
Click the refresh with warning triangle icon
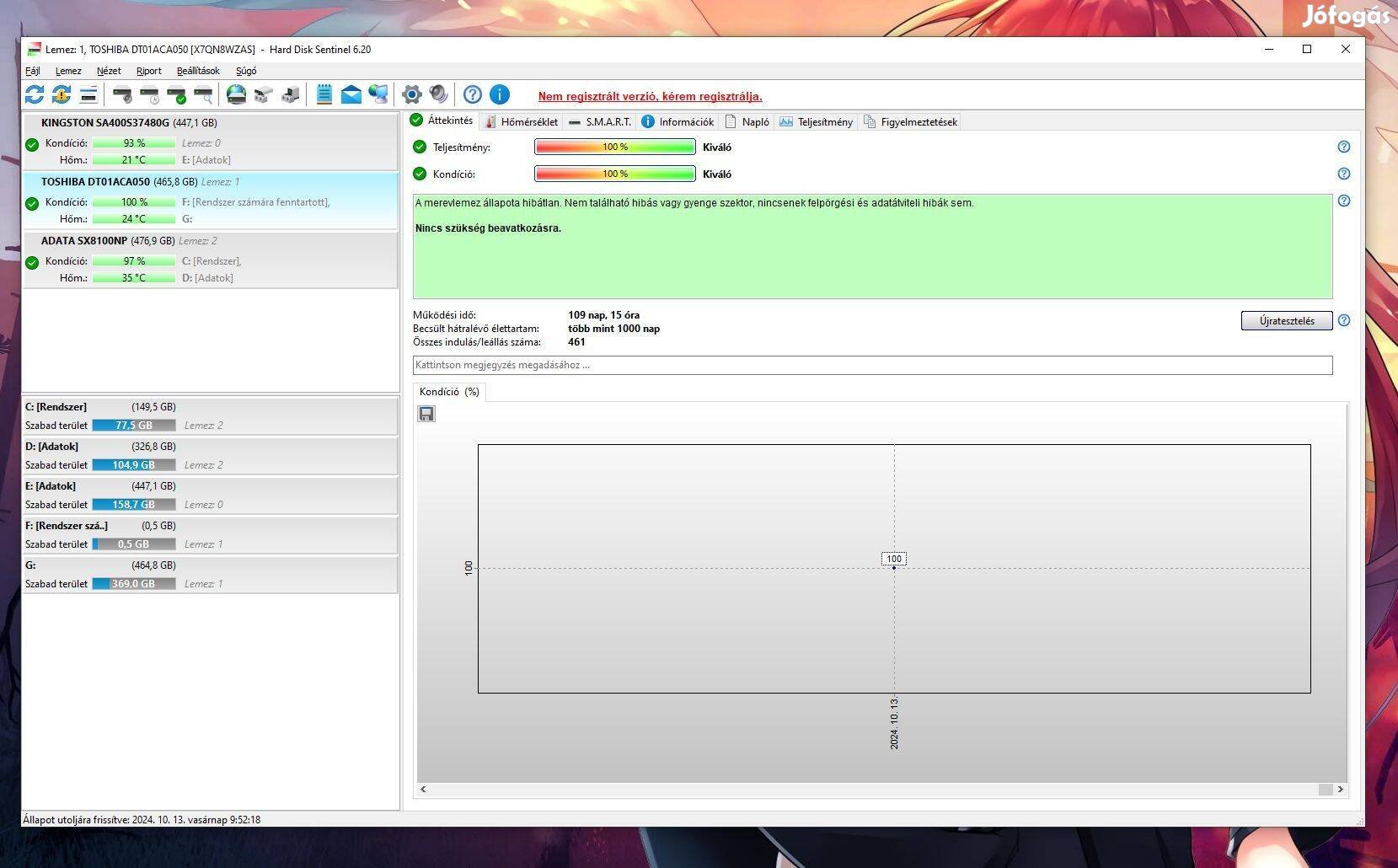(62, 94)
